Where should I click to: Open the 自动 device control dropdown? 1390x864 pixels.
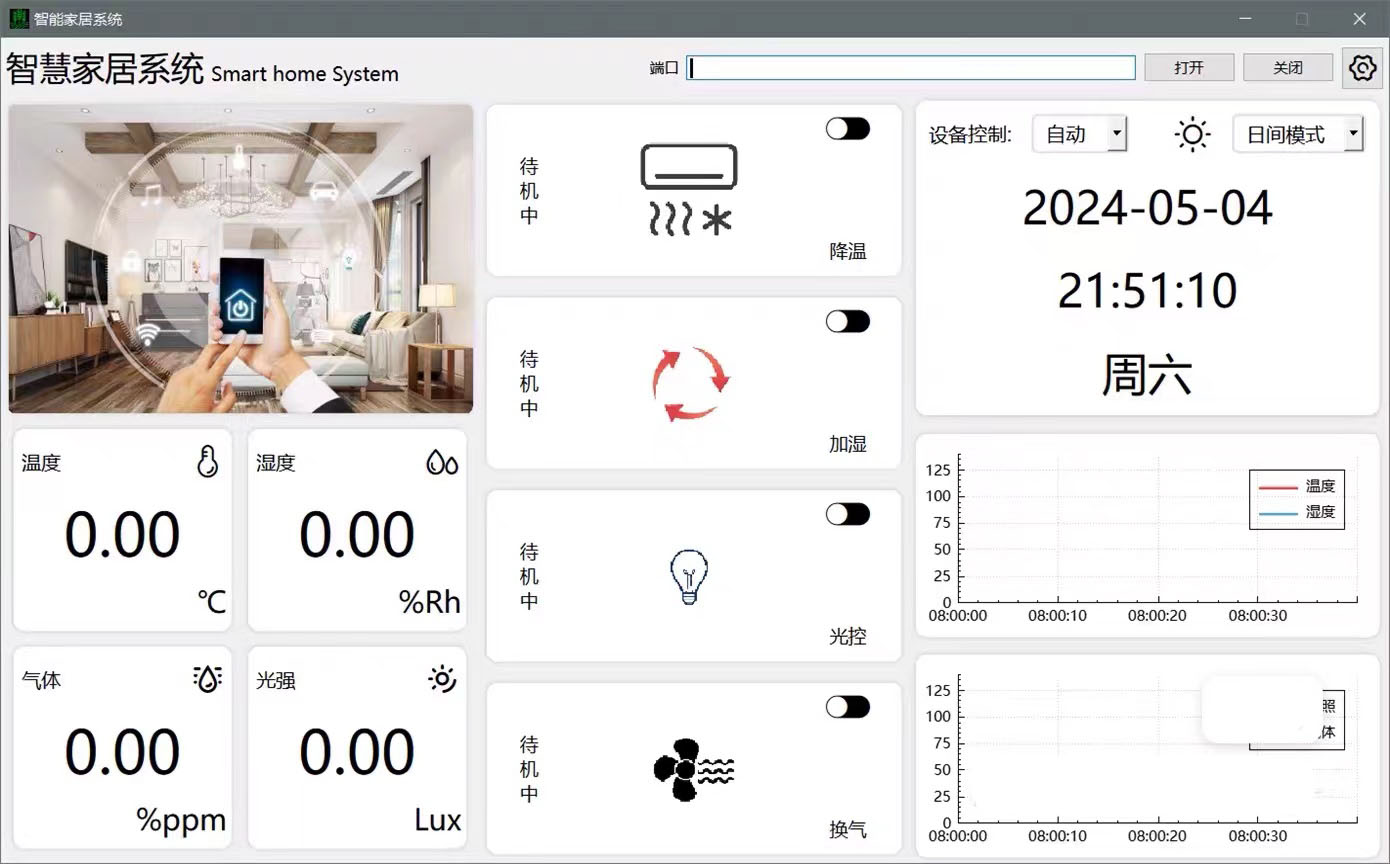(1080, 134)
